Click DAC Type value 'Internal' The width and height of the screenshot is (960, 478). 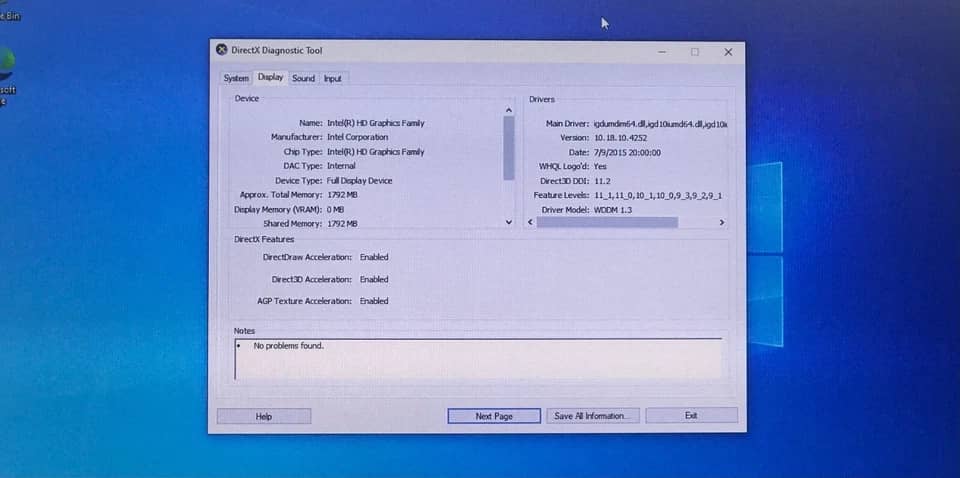pyautogui.click(x=341, y=166)
